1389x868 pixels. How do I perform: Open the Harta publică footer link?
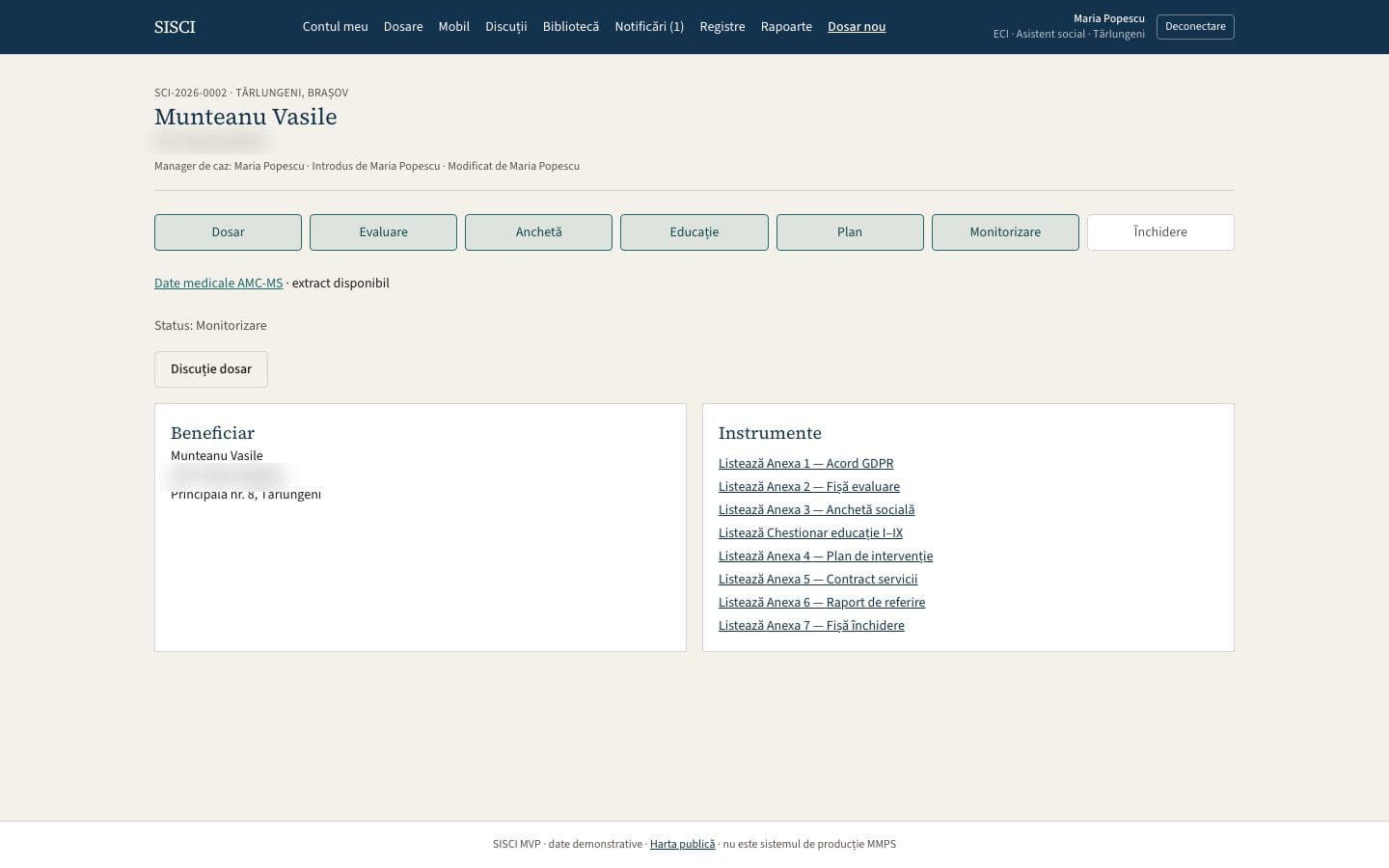click(x=683, y=844)
